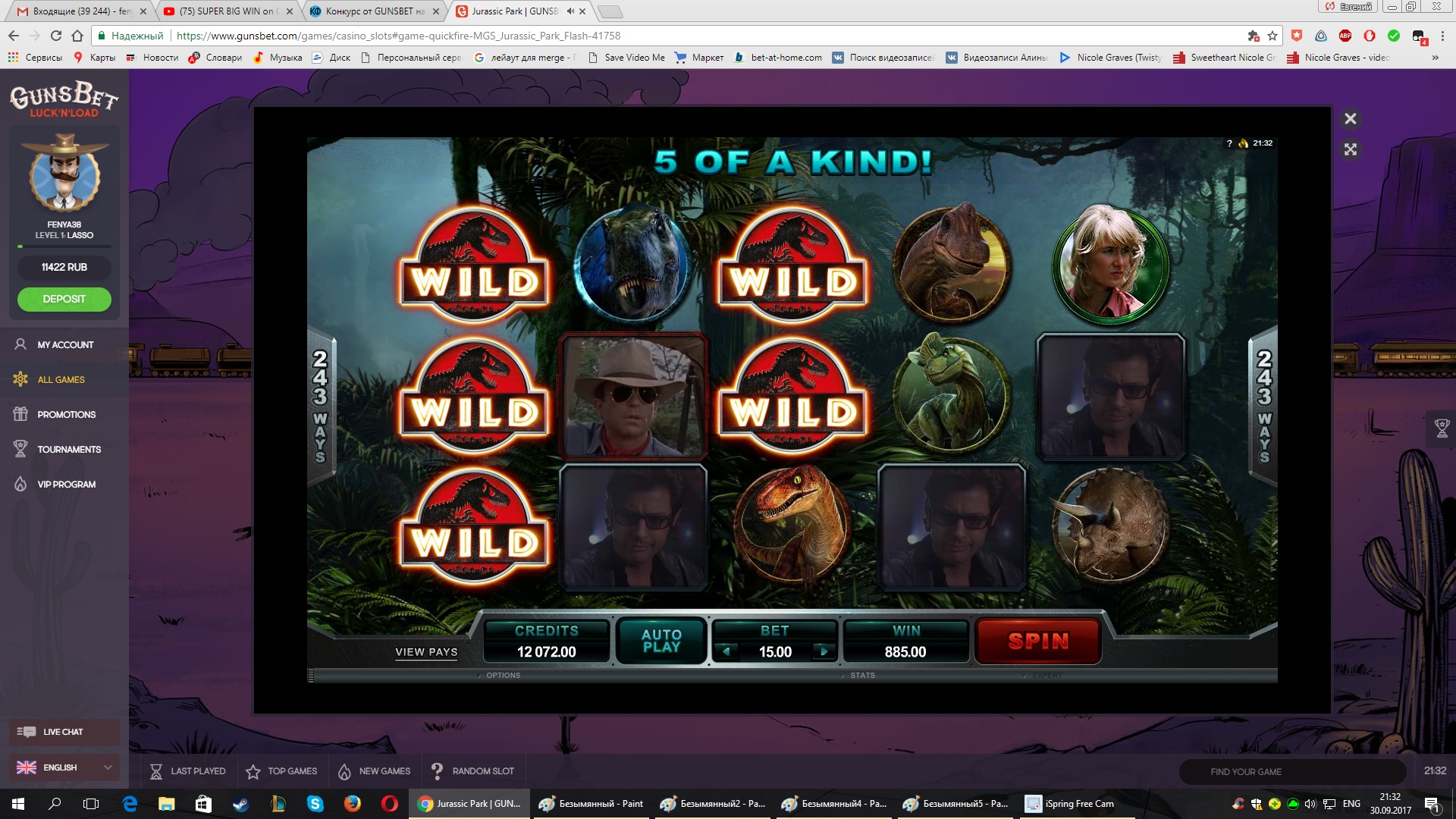
Task: Open the tournaments trophy icon on right edge
Action: 1442,428
